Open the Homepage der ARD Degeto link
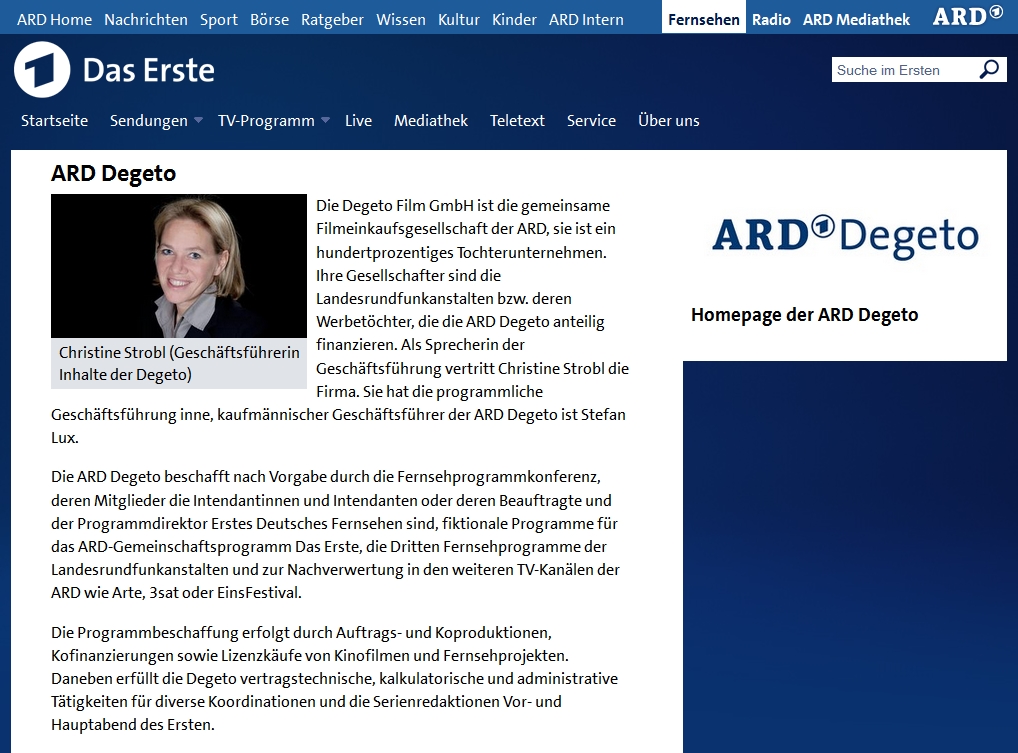 click(x=804, y=315)
